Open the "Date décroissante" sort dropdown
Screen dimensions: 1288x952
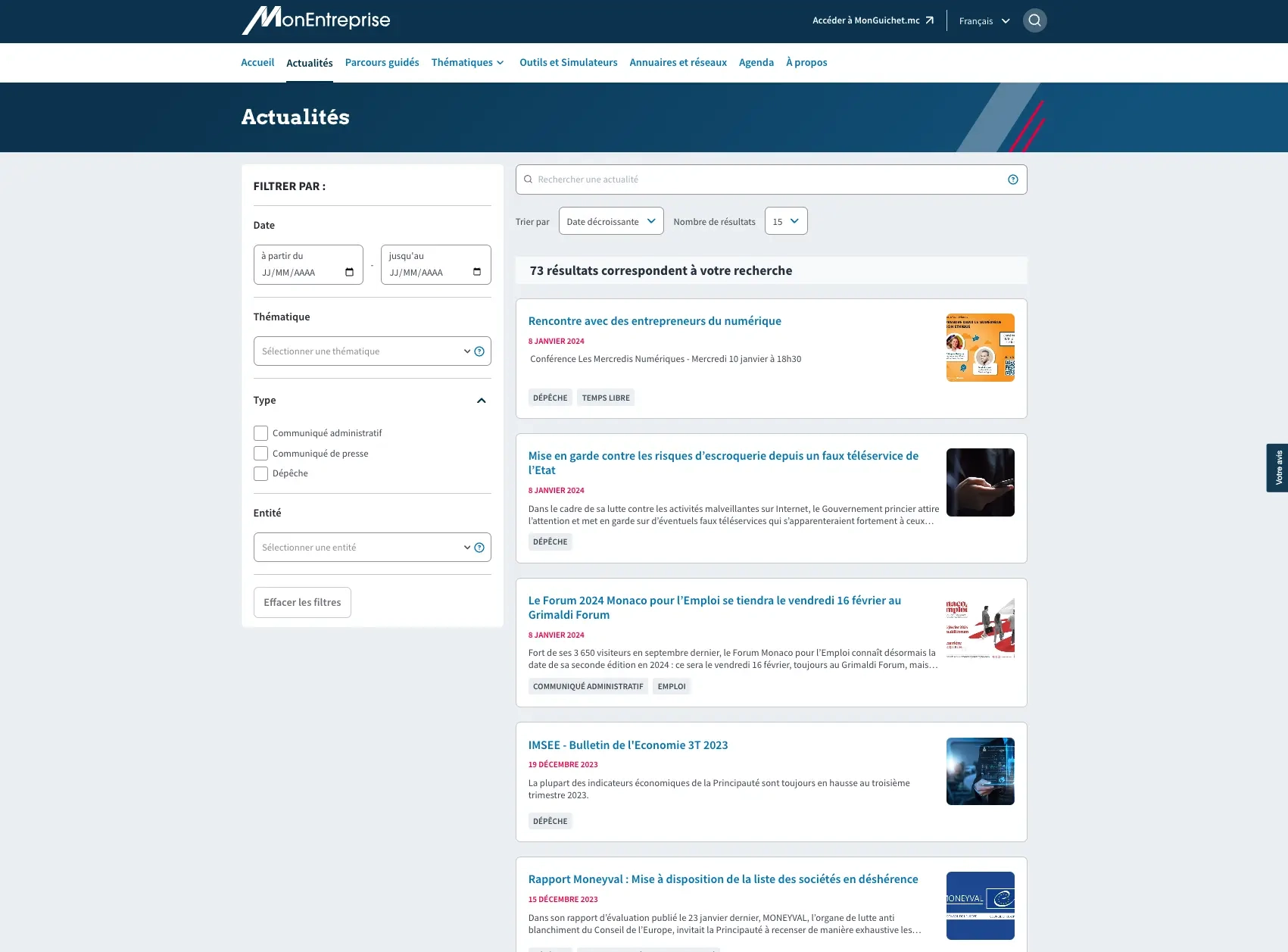pyautogui.click(x=611, y=221)
